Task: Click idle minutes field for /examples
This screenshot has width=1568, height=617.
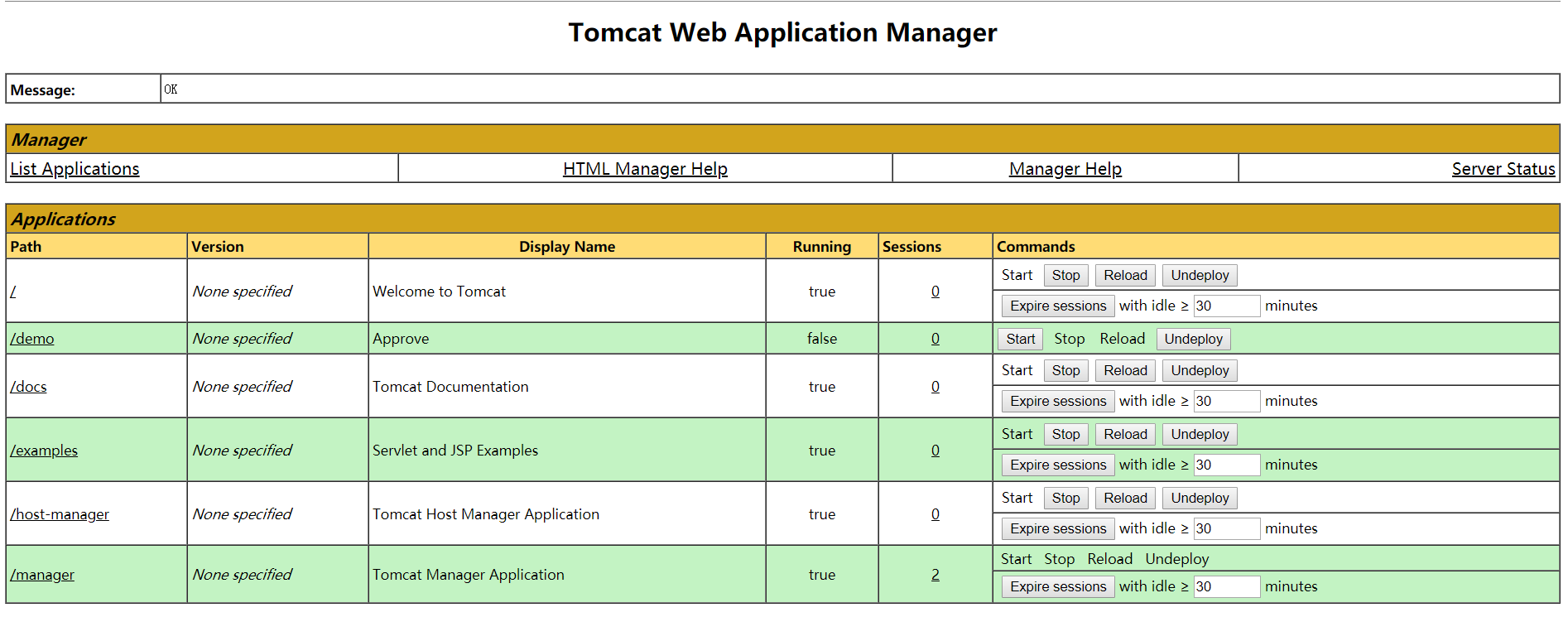Action: tap(1227, 465)
